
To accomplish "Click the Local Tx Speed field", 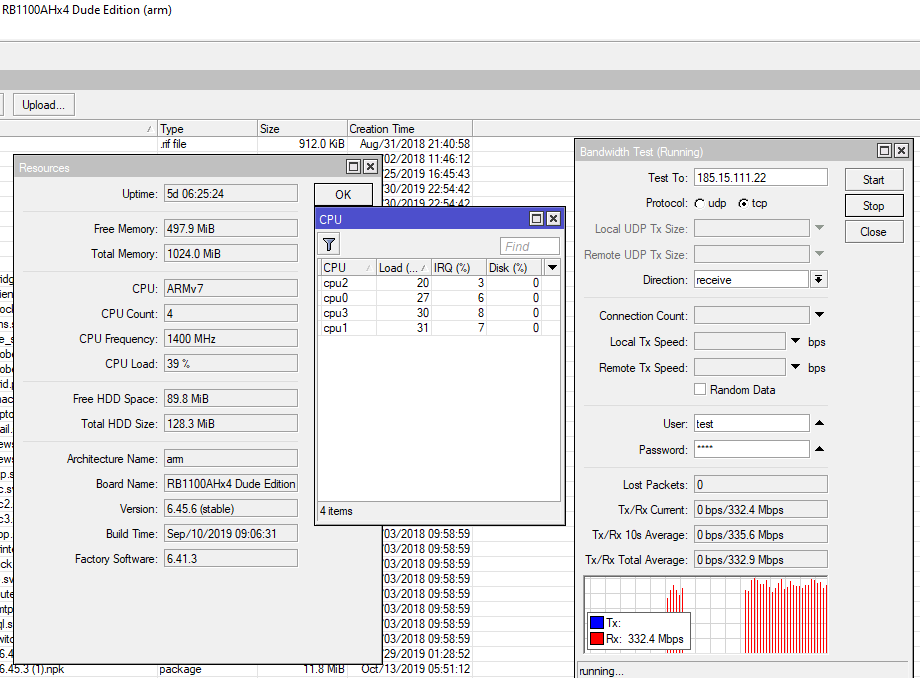I will pos(740,341).
